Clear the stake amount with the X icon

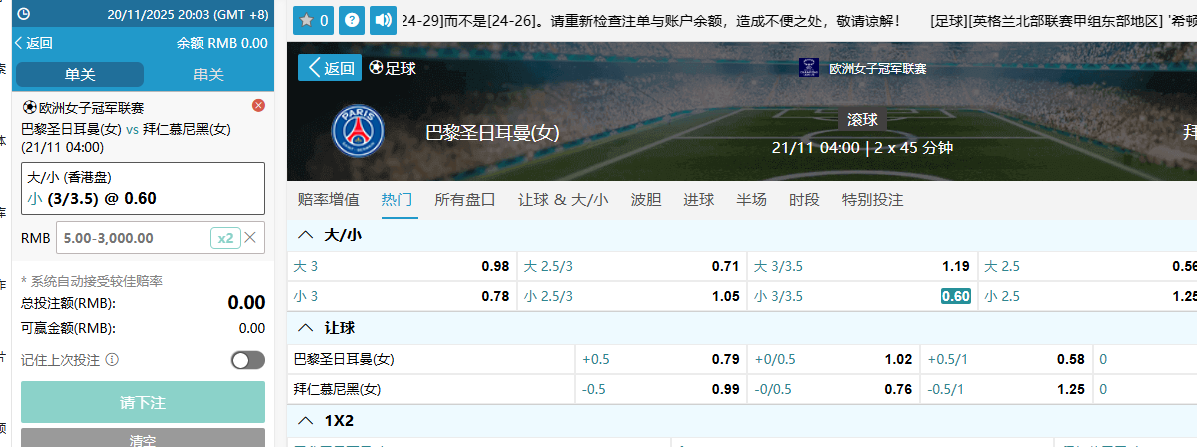point(250,238)
